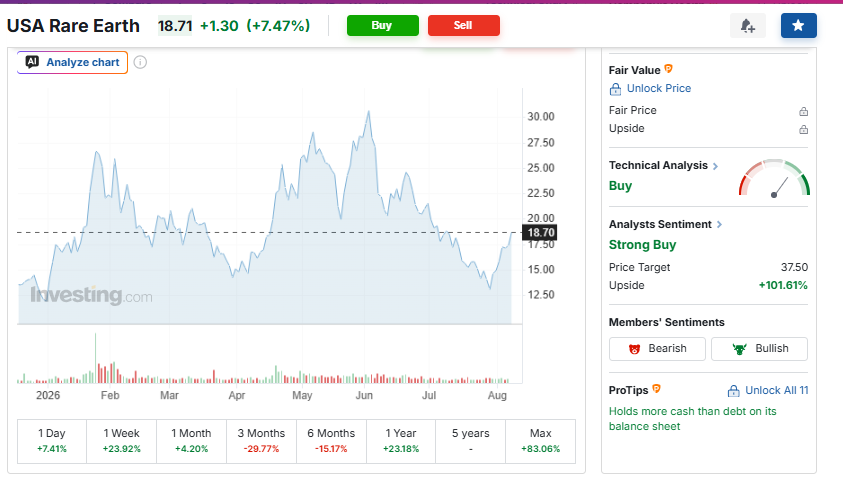The width and height of the screenshot is (843, 479).
Task: Click the lock icon next to Fair Price
Action: coord(803,111)
